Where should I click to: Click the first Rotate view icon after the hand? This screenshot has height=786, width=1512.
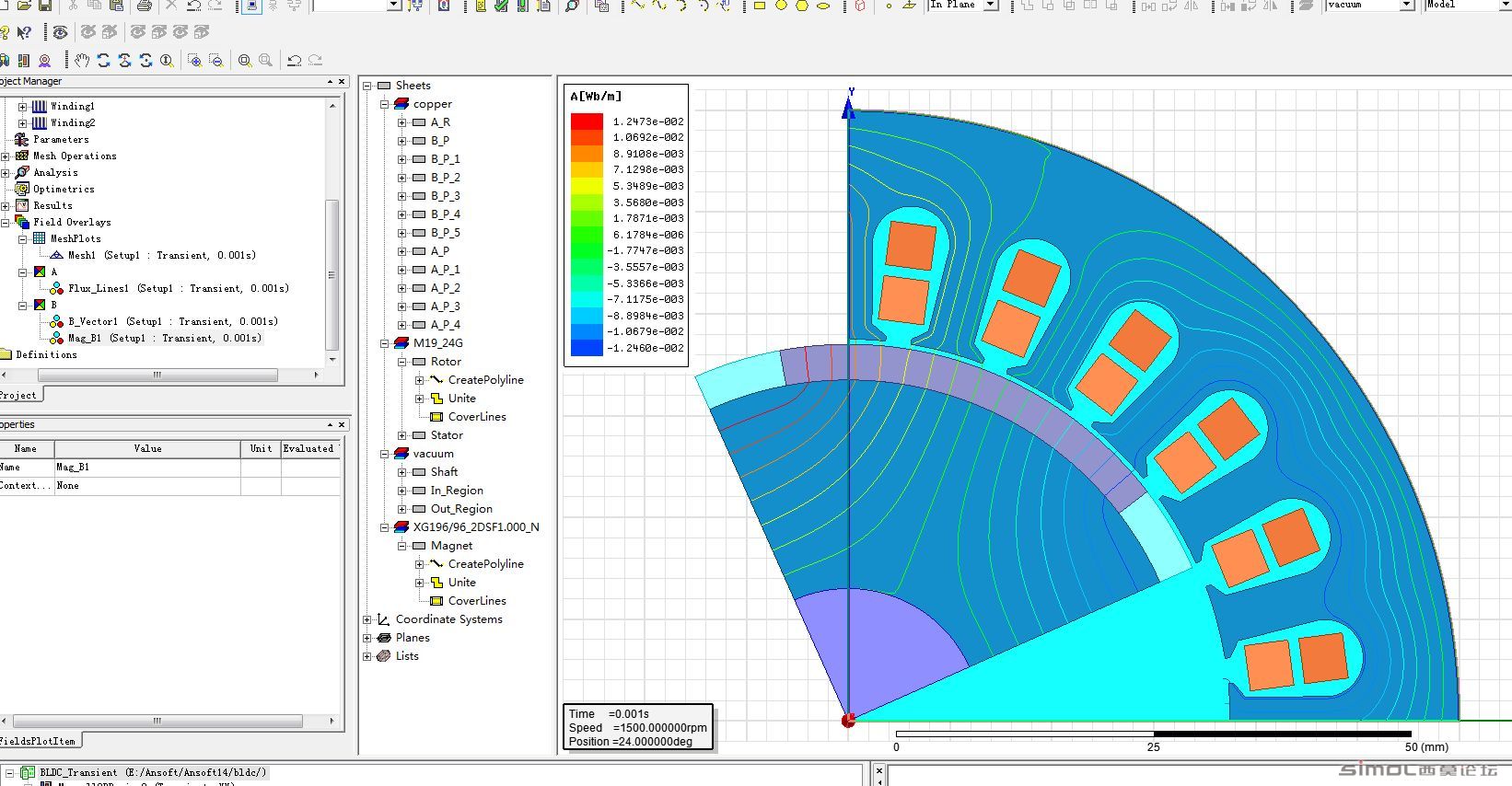tap(103, 60)
